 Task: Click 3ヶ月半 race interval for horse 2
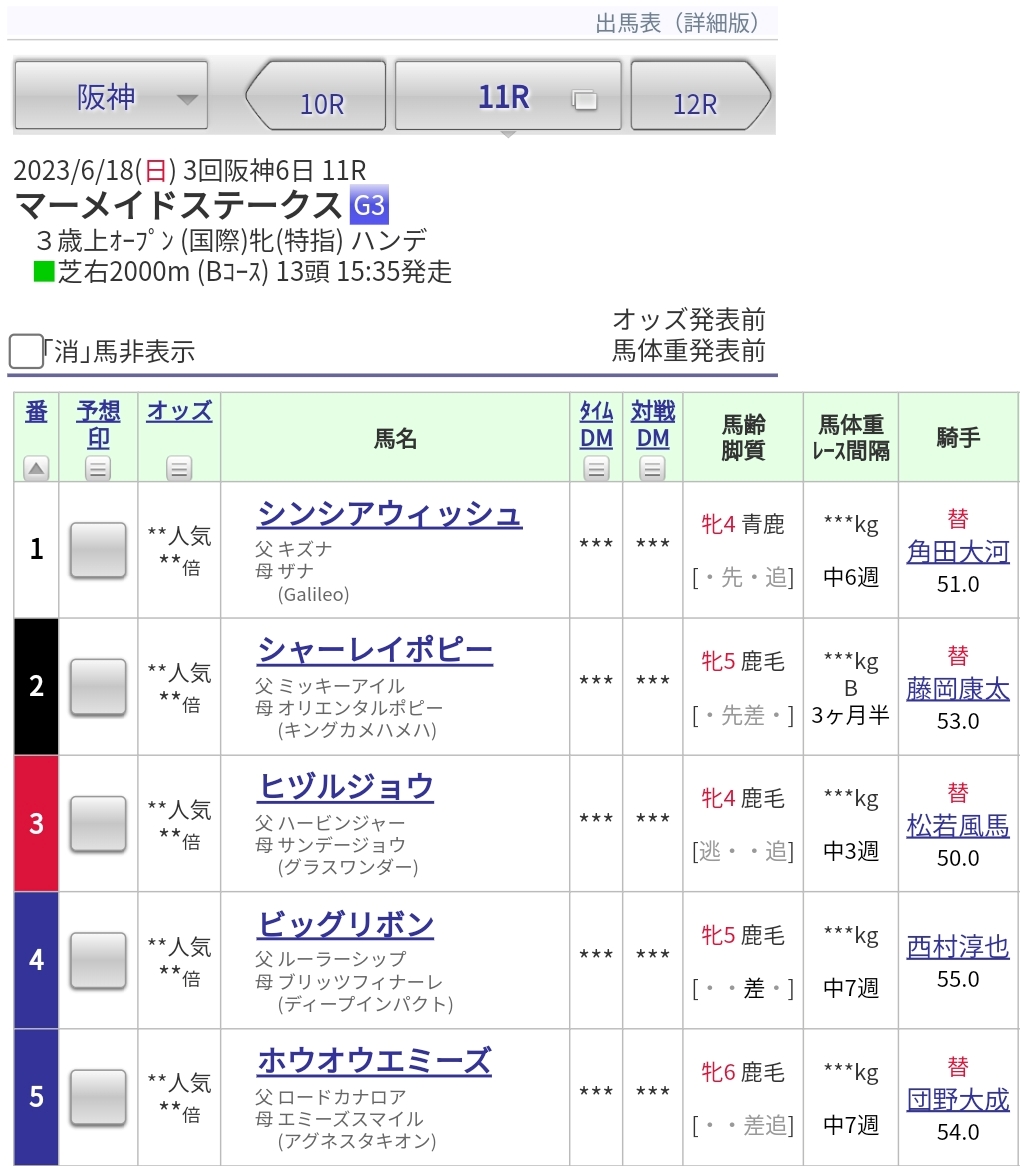850,715
